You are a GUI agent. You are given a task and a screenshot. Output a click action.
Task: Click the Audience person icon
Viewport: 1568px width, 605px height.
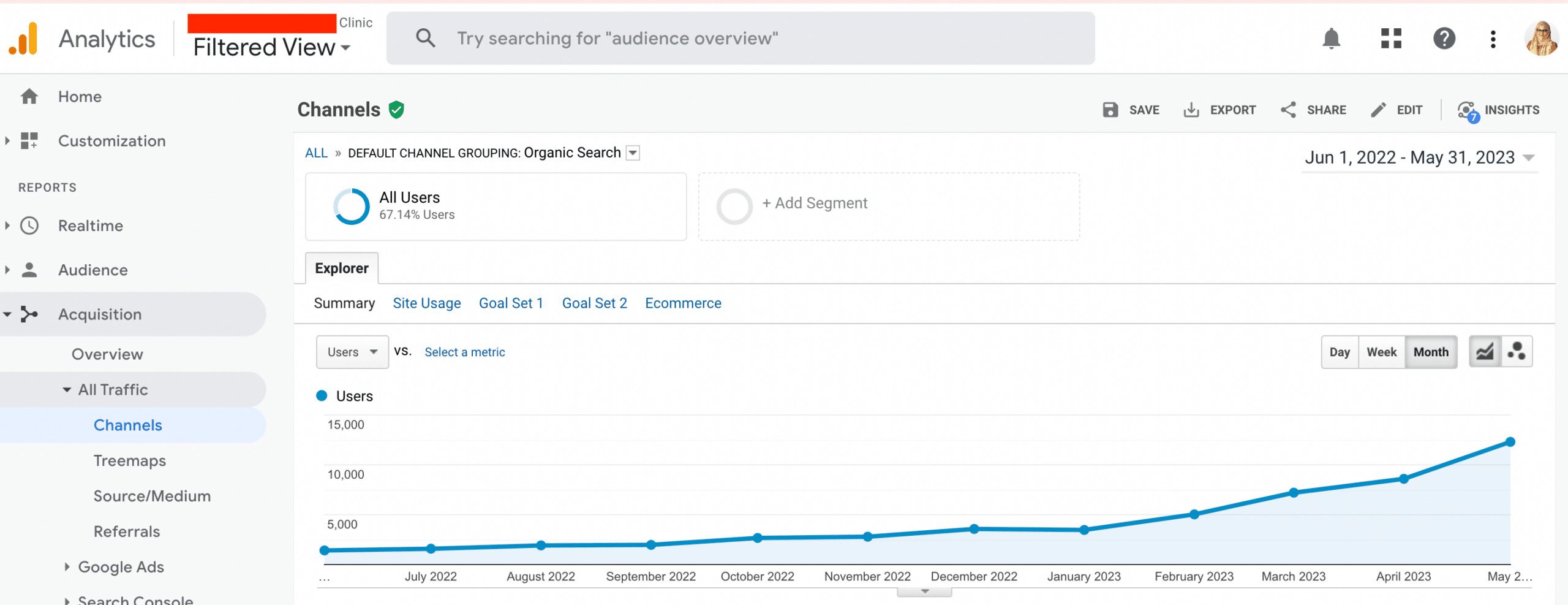(x=29, y=270)
